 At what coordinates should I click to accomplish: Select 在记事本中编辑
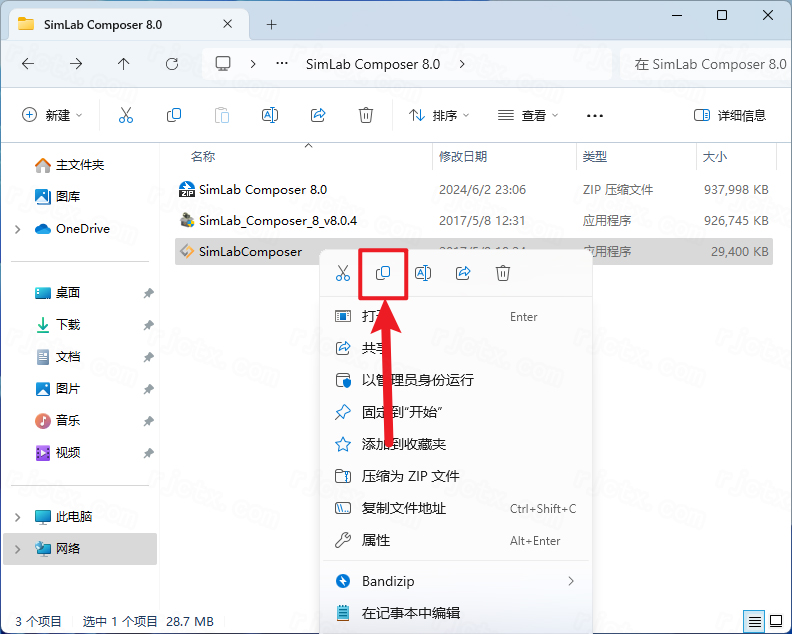coord(456,613)
